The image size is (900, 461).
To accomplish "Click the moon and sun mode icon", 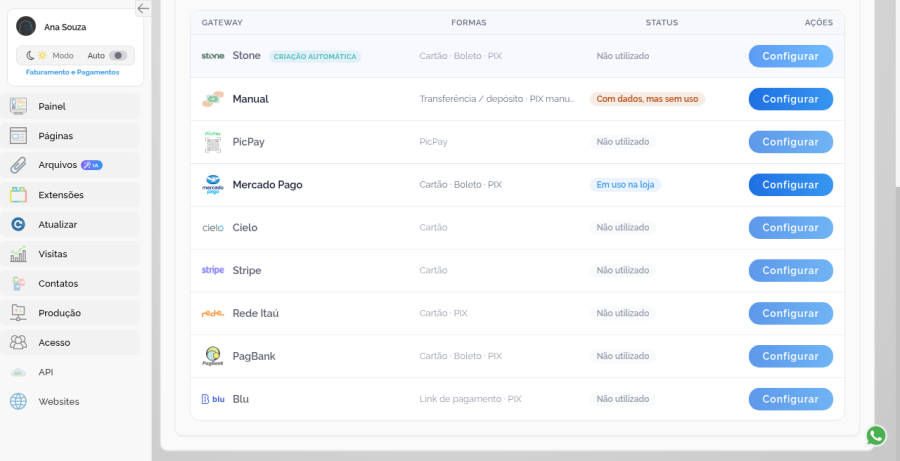I will [36, 56].
